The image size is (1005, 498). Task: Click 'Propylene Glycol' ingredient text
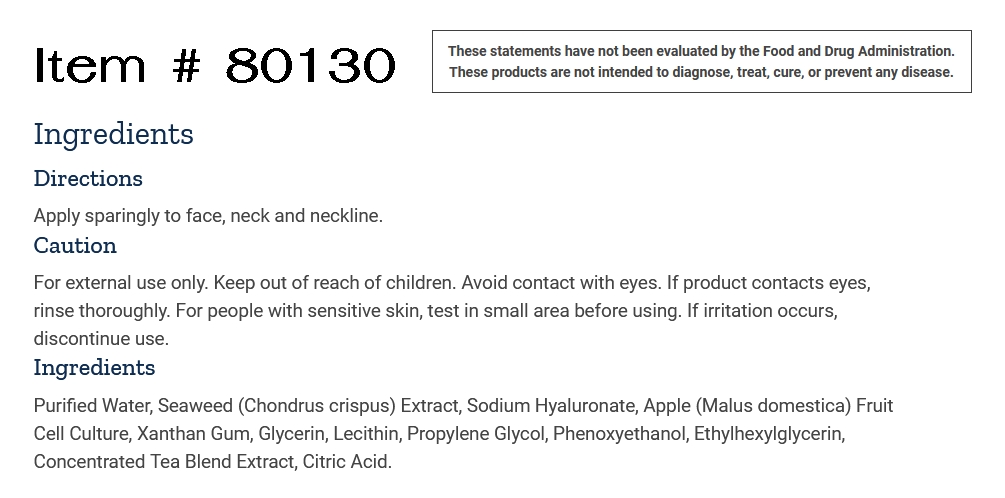[475, 434]
